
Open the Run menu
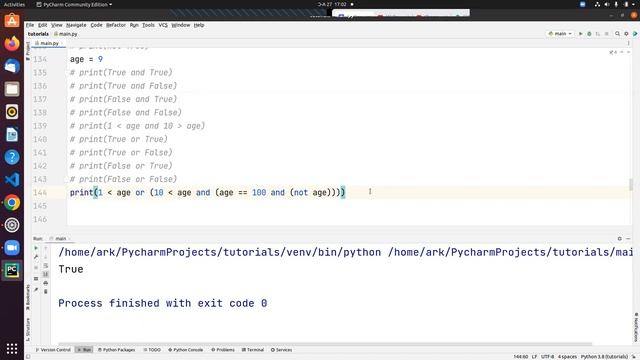pos(134,25)
